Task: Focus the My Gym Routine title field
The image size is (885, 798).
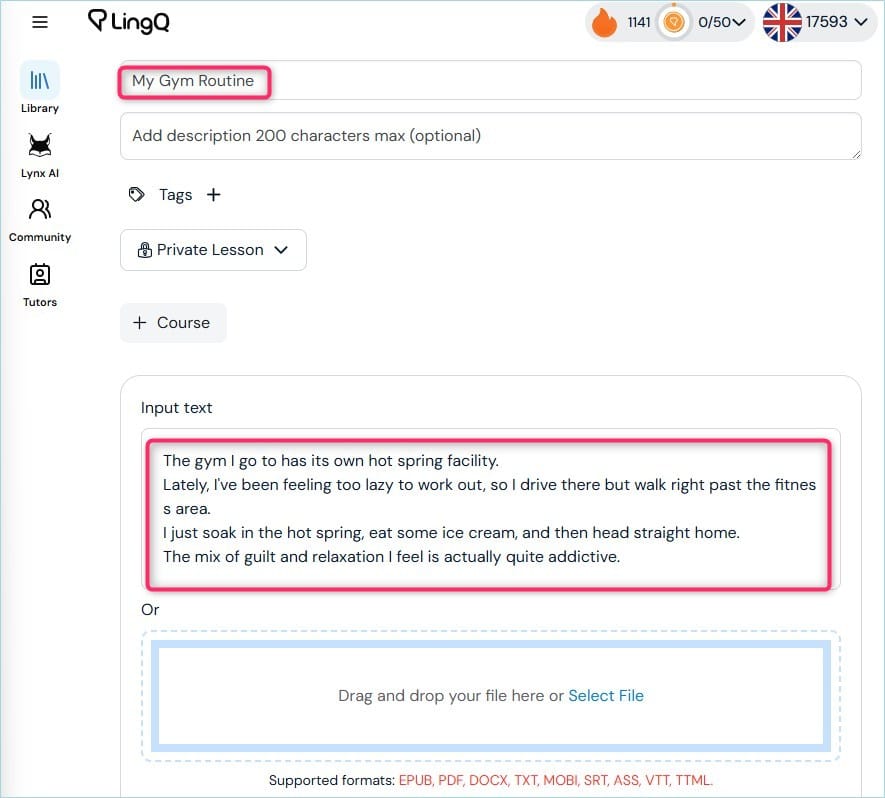Action: click(490, 80)
